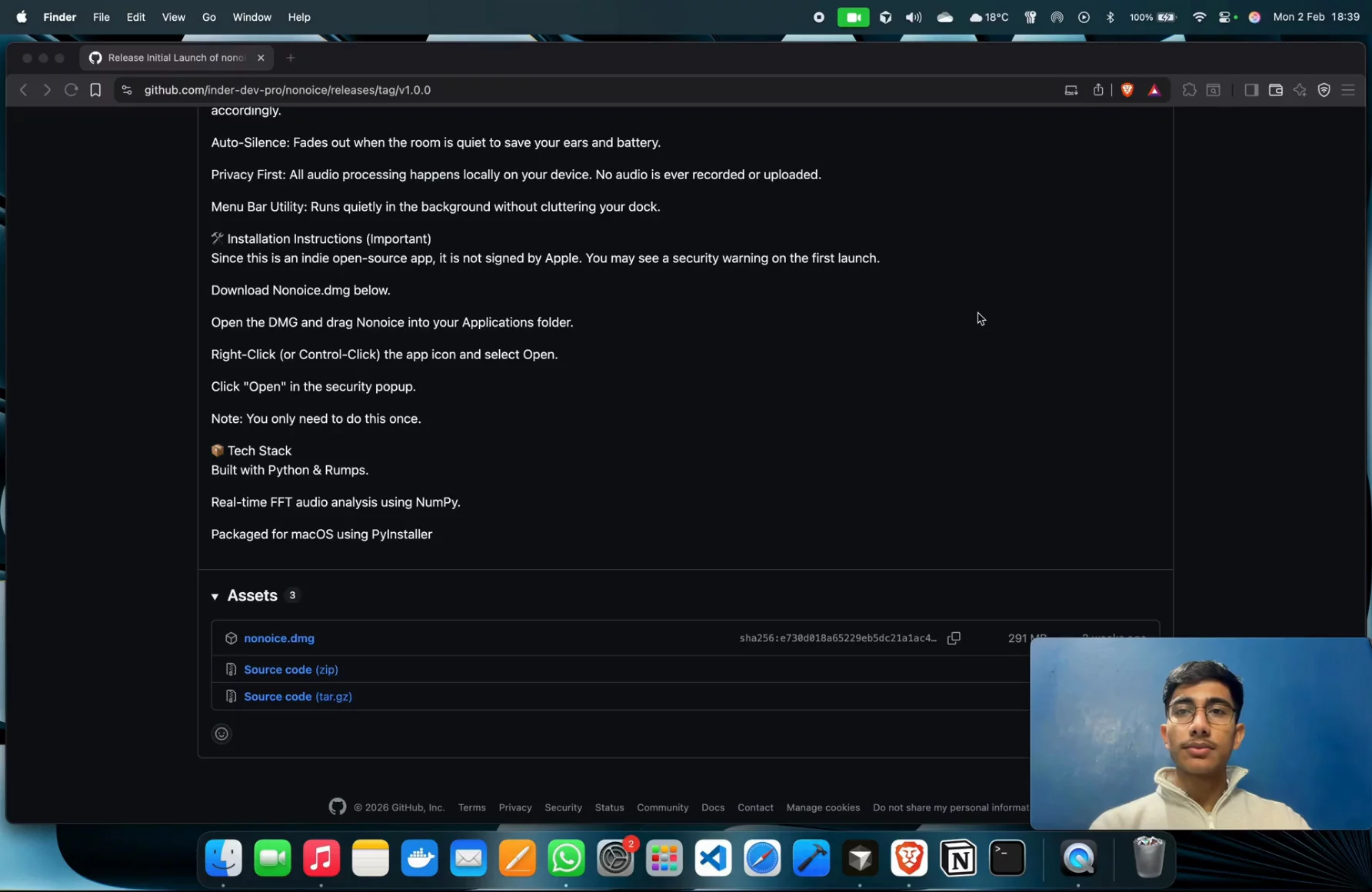Open the sound volume control in menu bar
The image size is (1372, 892).
point(914,17)
